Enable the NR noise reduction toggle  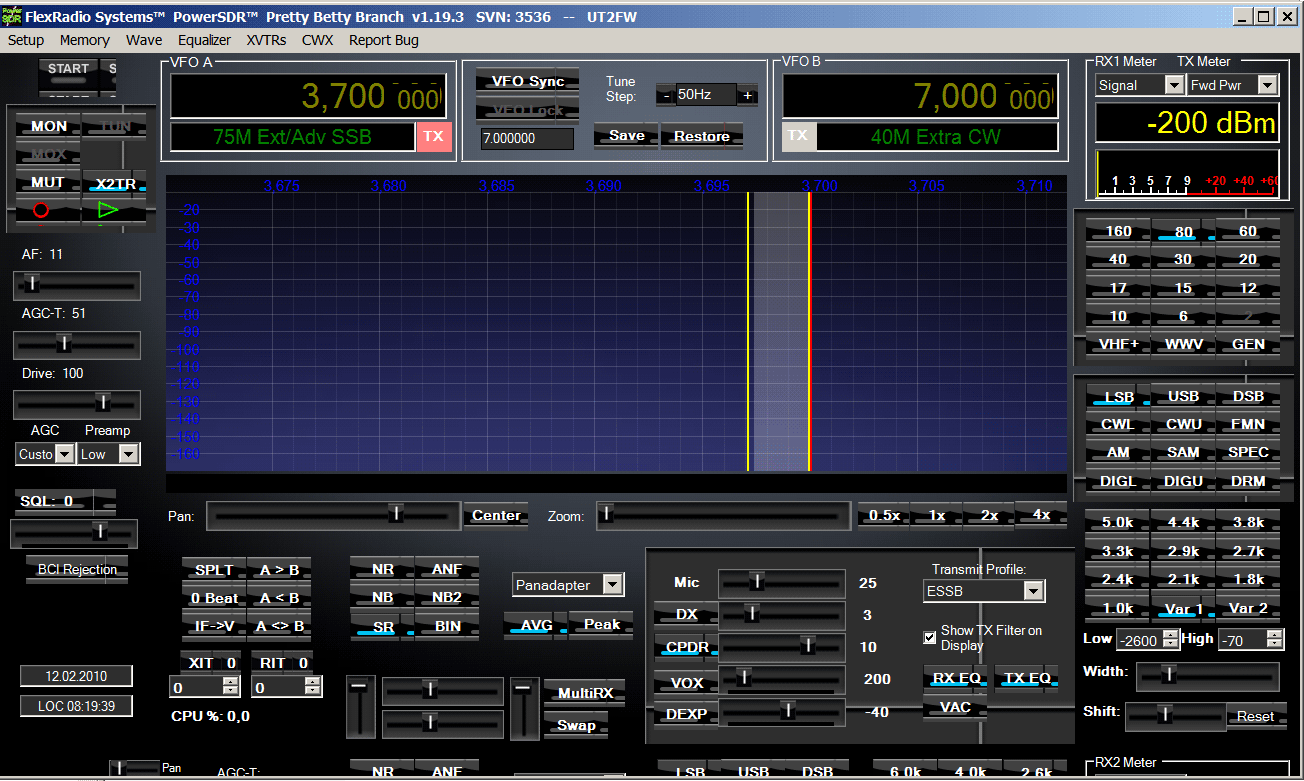click(382, 569)
